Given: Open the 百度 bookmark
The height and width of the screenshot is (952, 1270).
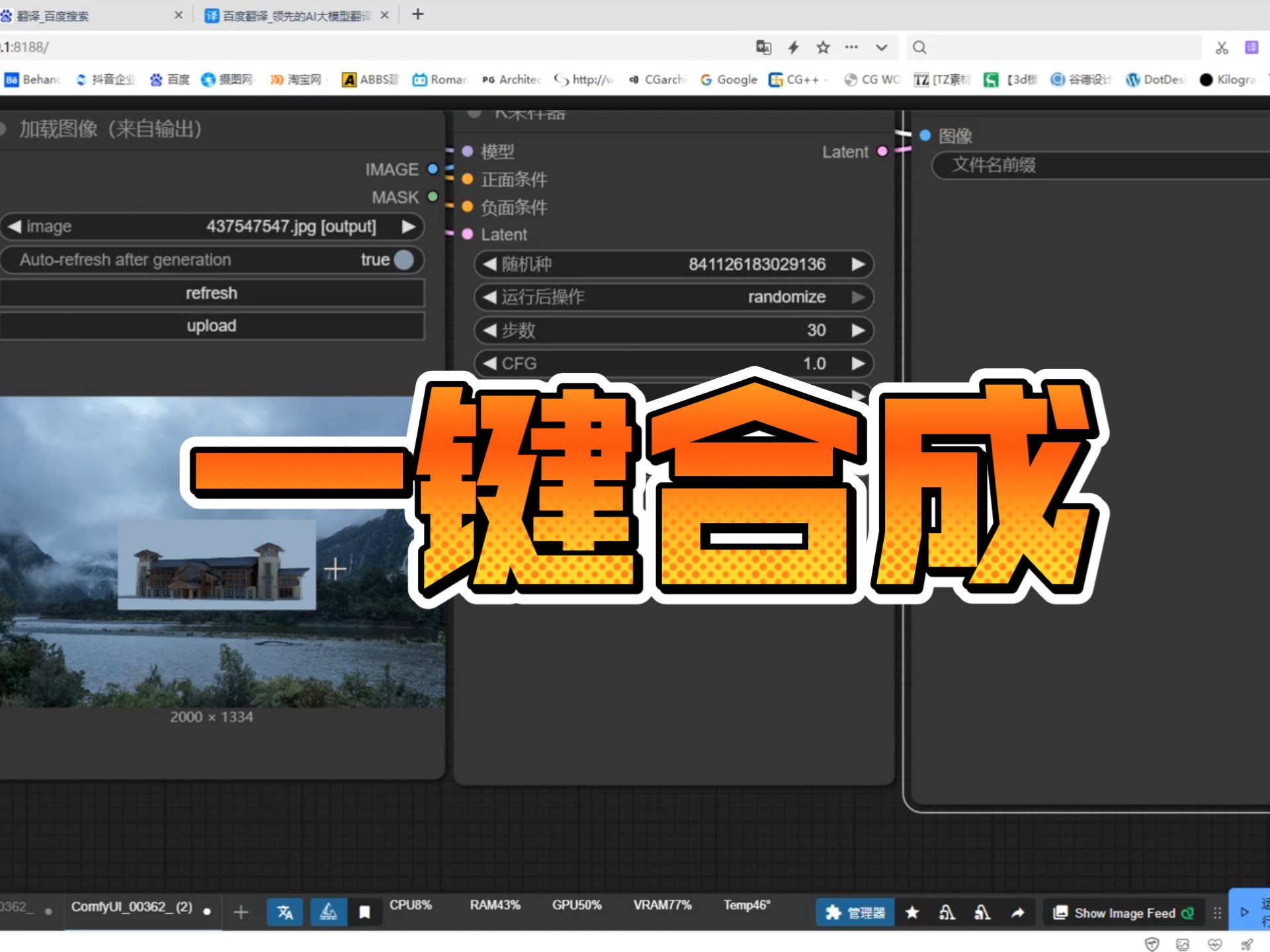Looking at the screenshot, I should pos(170,79).
